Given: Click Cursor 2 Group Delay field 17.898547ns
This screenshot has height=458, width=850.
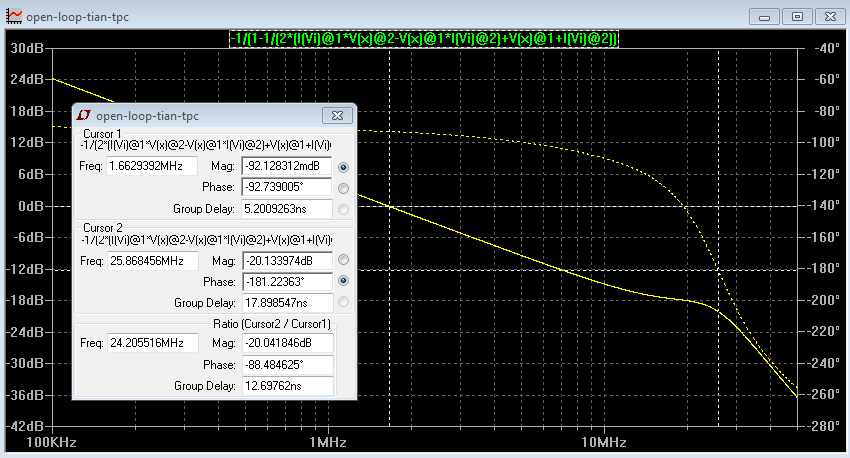Looking at the screenshot, I should [x=287, y=303].
